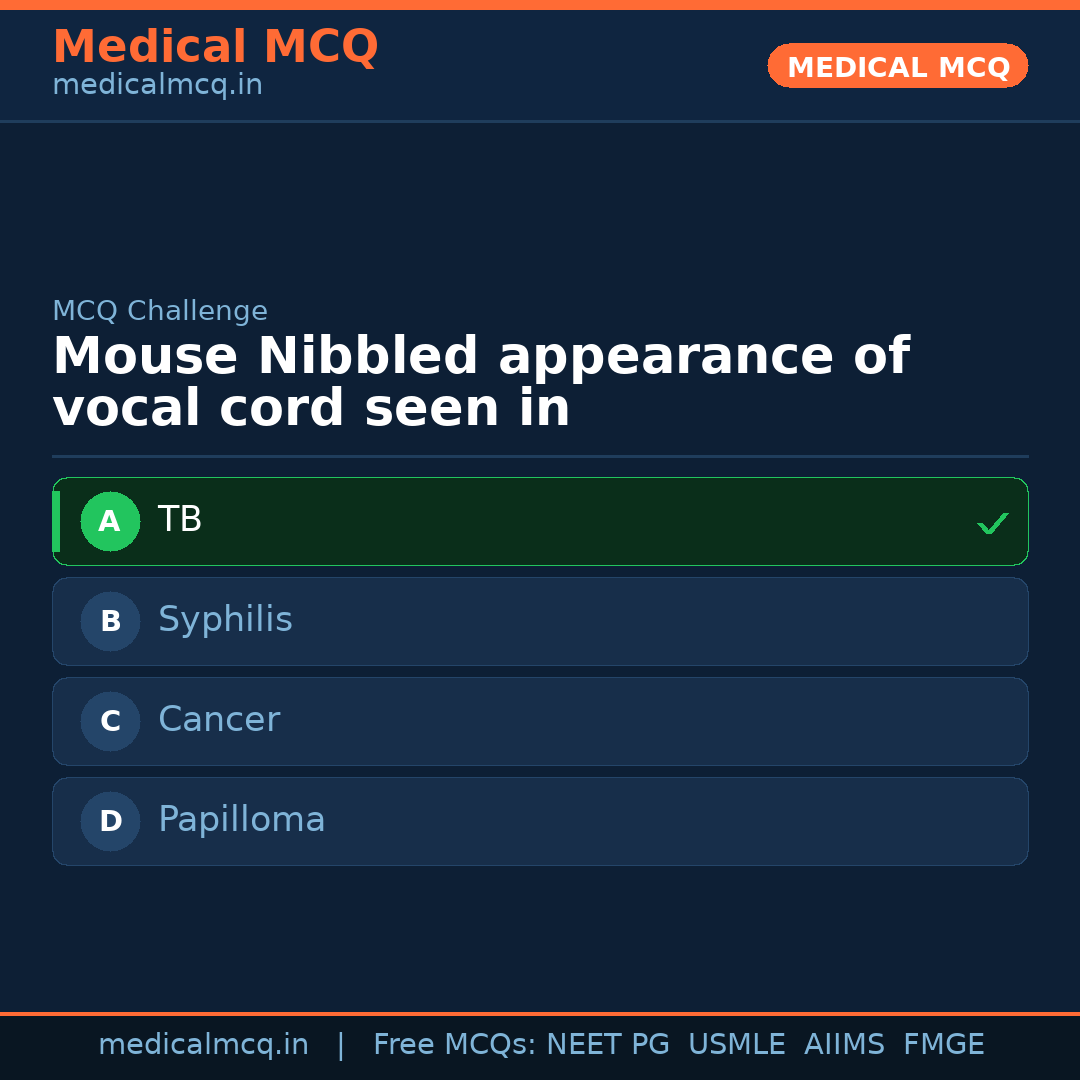Expand the correct answer A explanation
Image resolution: width=1080 pixels, height=1080 pixels.
pos(540,521)
